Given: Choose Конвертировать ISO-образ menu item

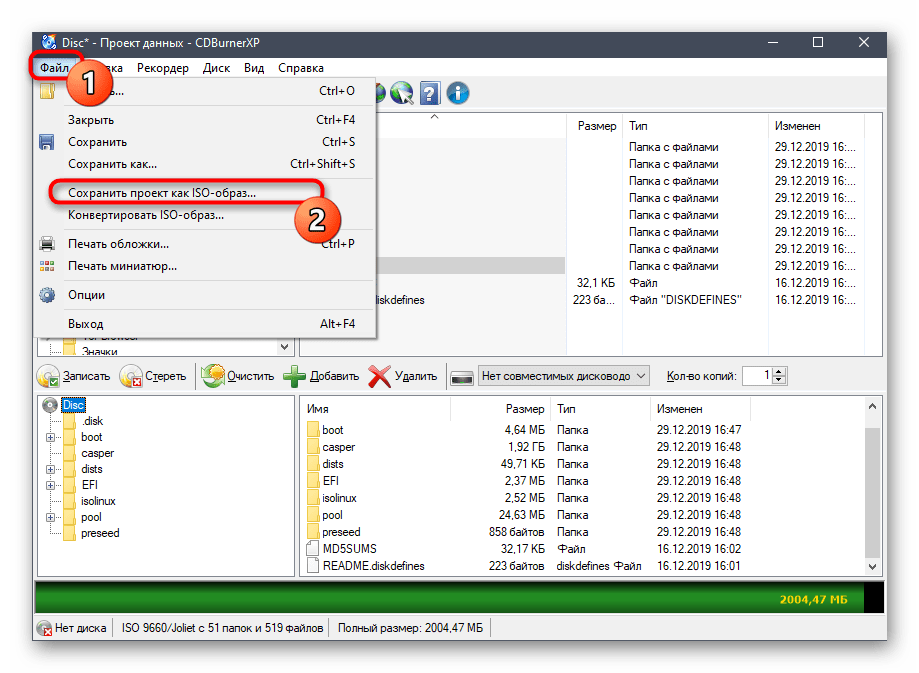Looking at the screenshot, I should tap(146, 215).
